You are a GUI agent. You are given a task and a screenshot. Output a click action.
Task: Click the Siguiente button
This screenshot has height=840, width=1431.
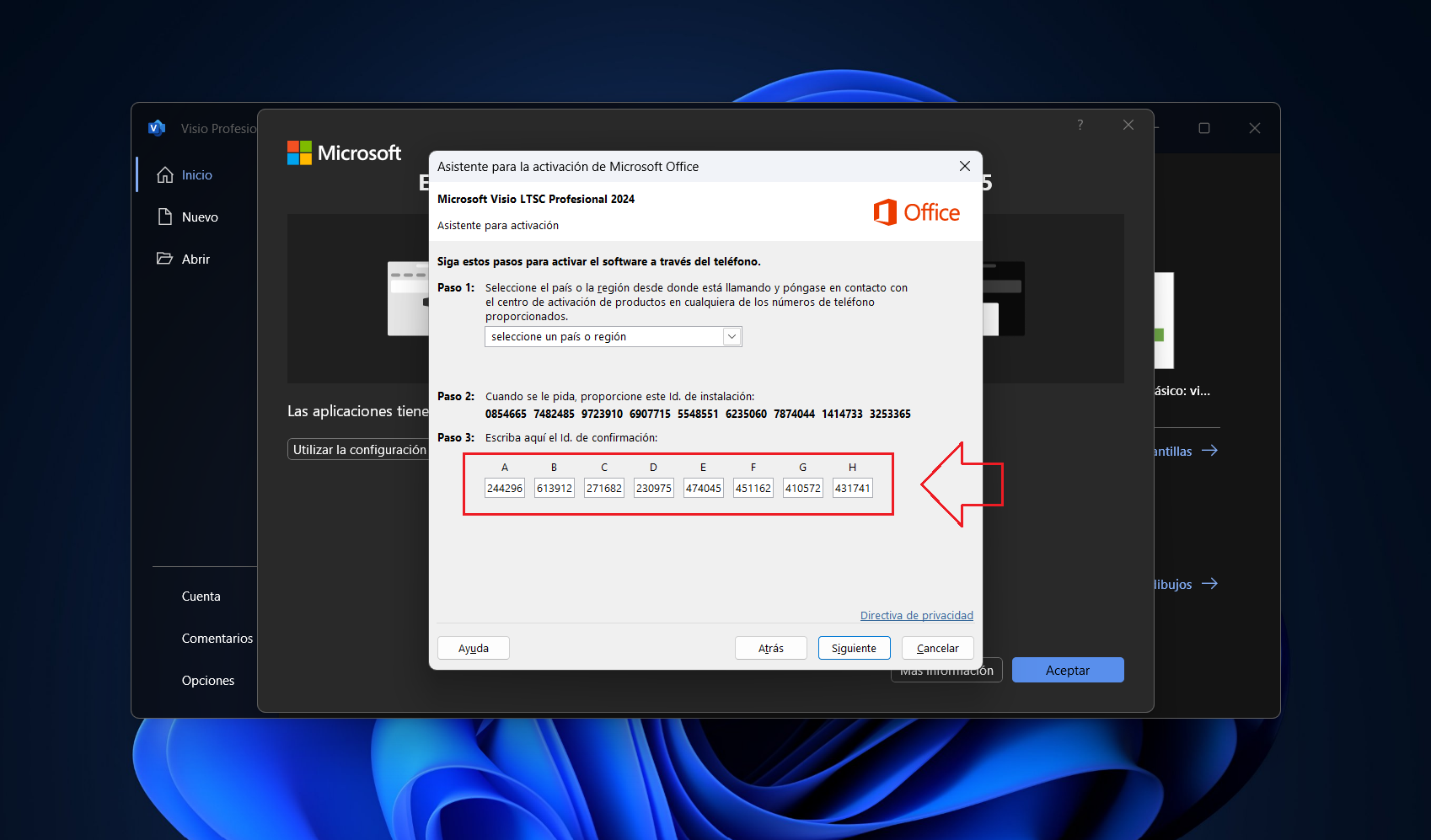855,648
